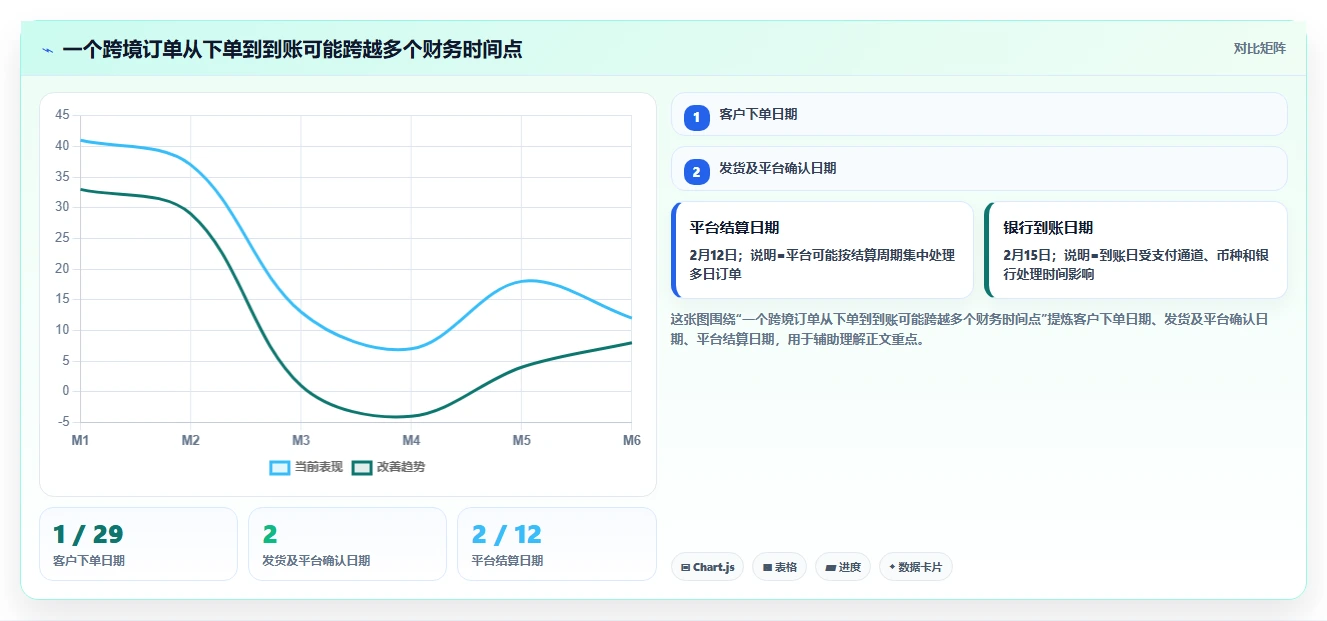Select step 2 发货及平台确认日期 row
This screenshot has height=621, width=1327.
point(979,169)
